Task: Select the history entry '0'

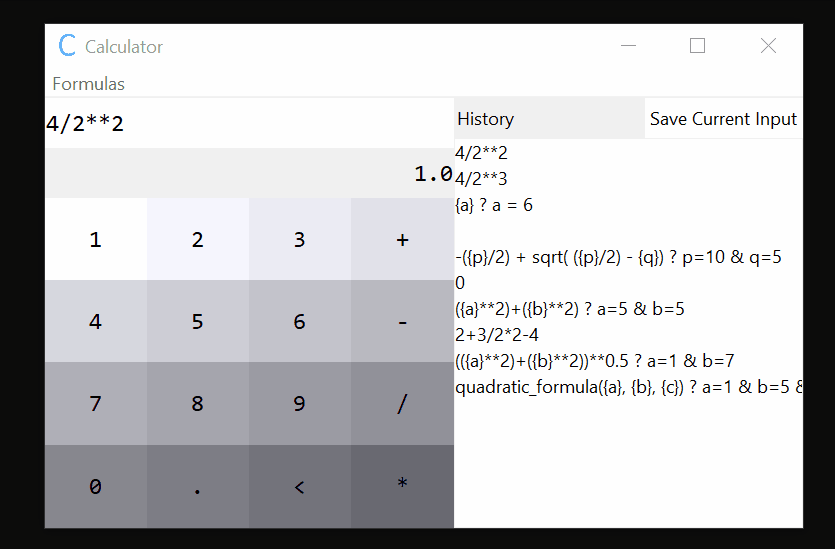Action: click(628, 283)
